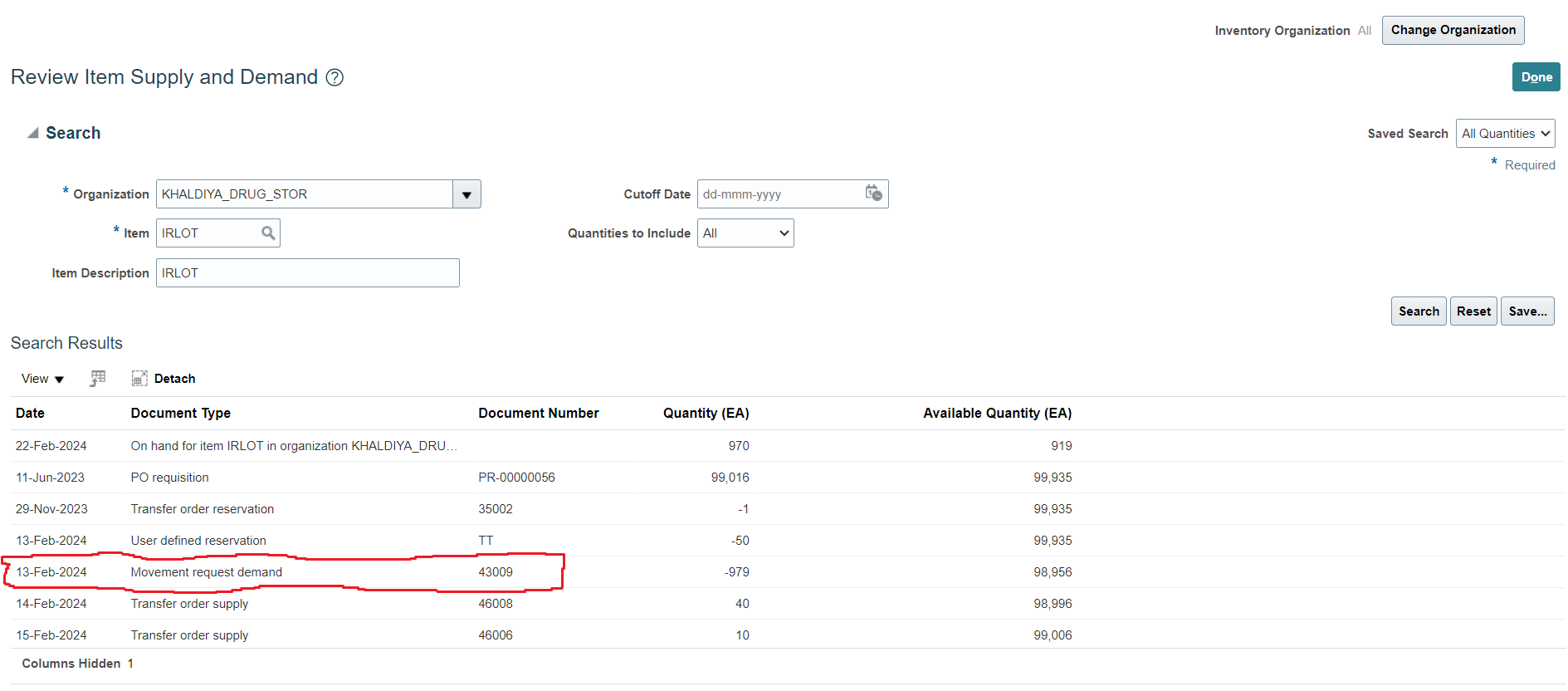Click Columns Hidden indicator
This screenshot has height=691, width=1568.
coord(78,664)
